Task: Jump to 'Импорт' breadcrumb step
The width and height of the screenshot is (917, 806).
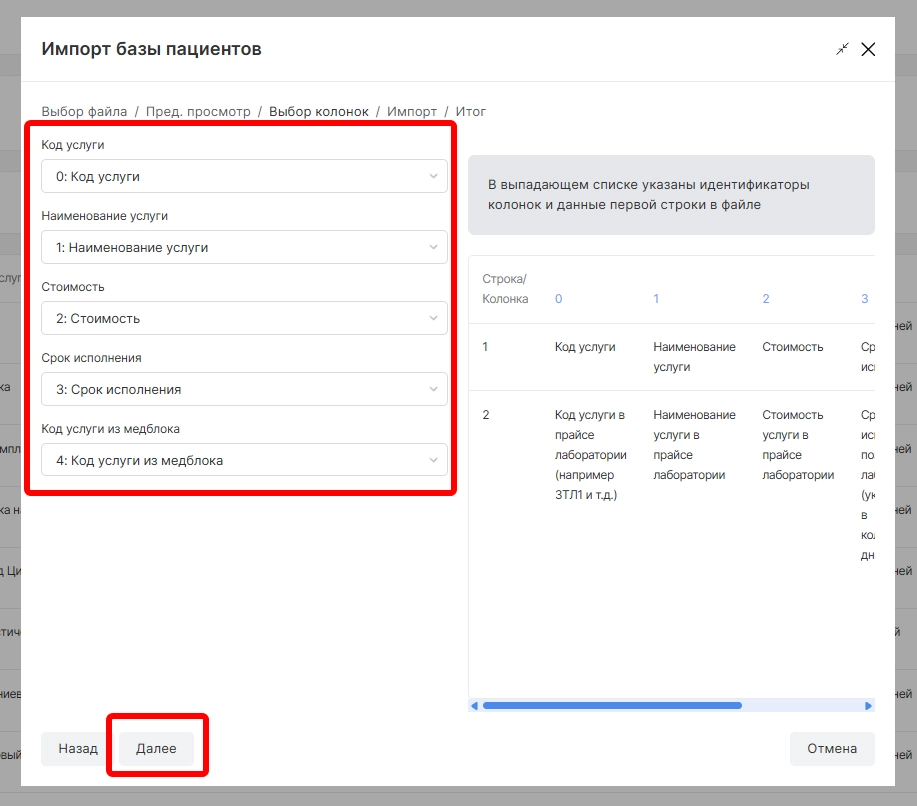Action: (412, 112)
